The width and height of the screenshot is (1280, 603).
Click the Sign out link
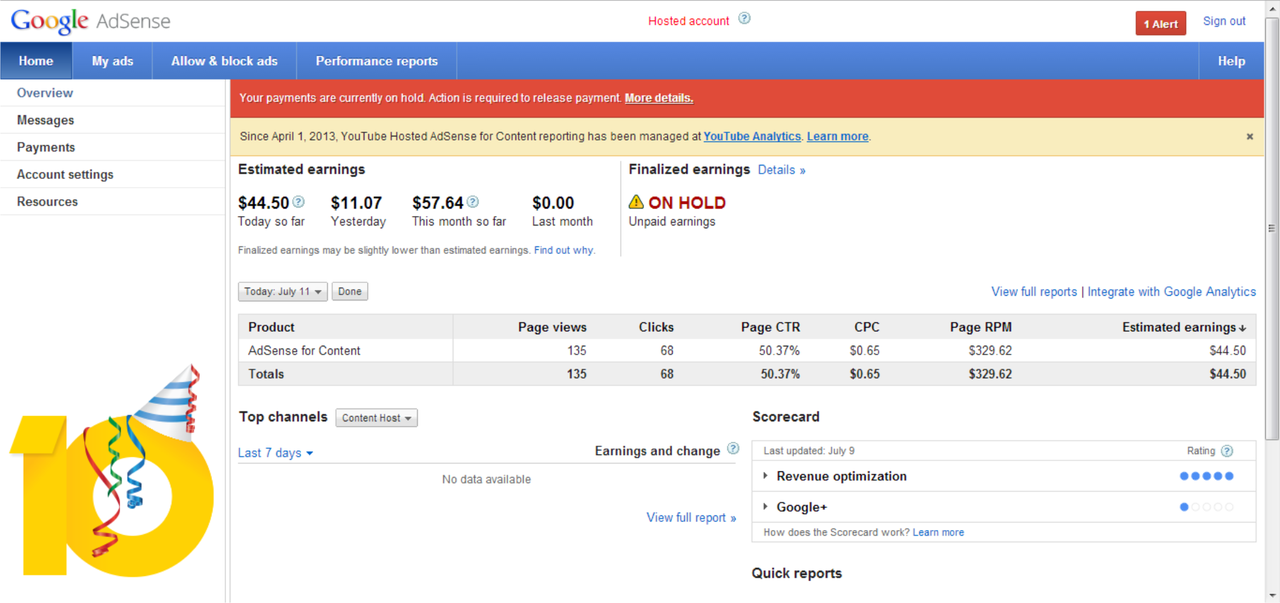point(1224,21)
